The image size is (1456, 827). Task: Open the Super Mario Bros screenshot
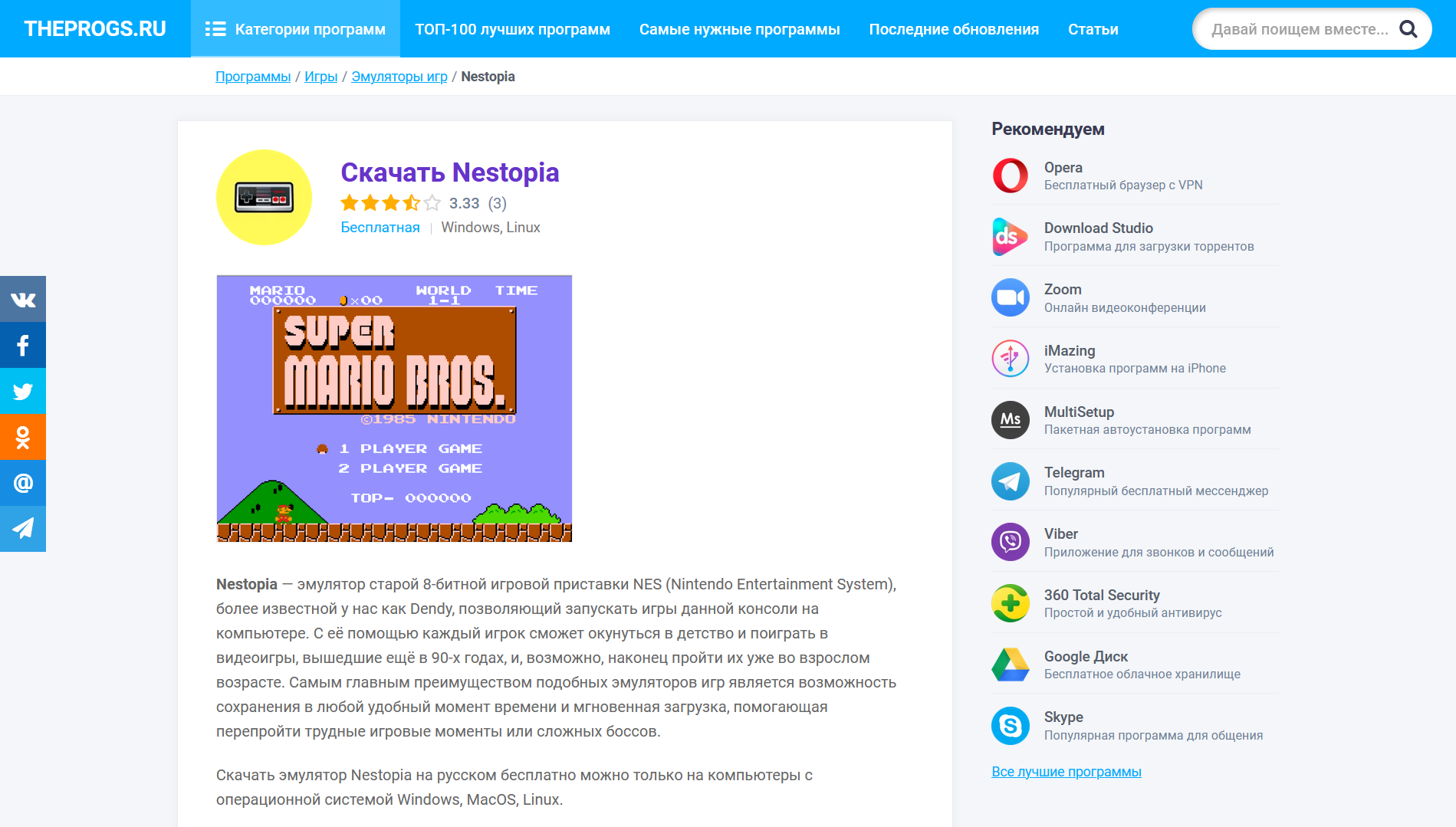[x=394, y=409]
